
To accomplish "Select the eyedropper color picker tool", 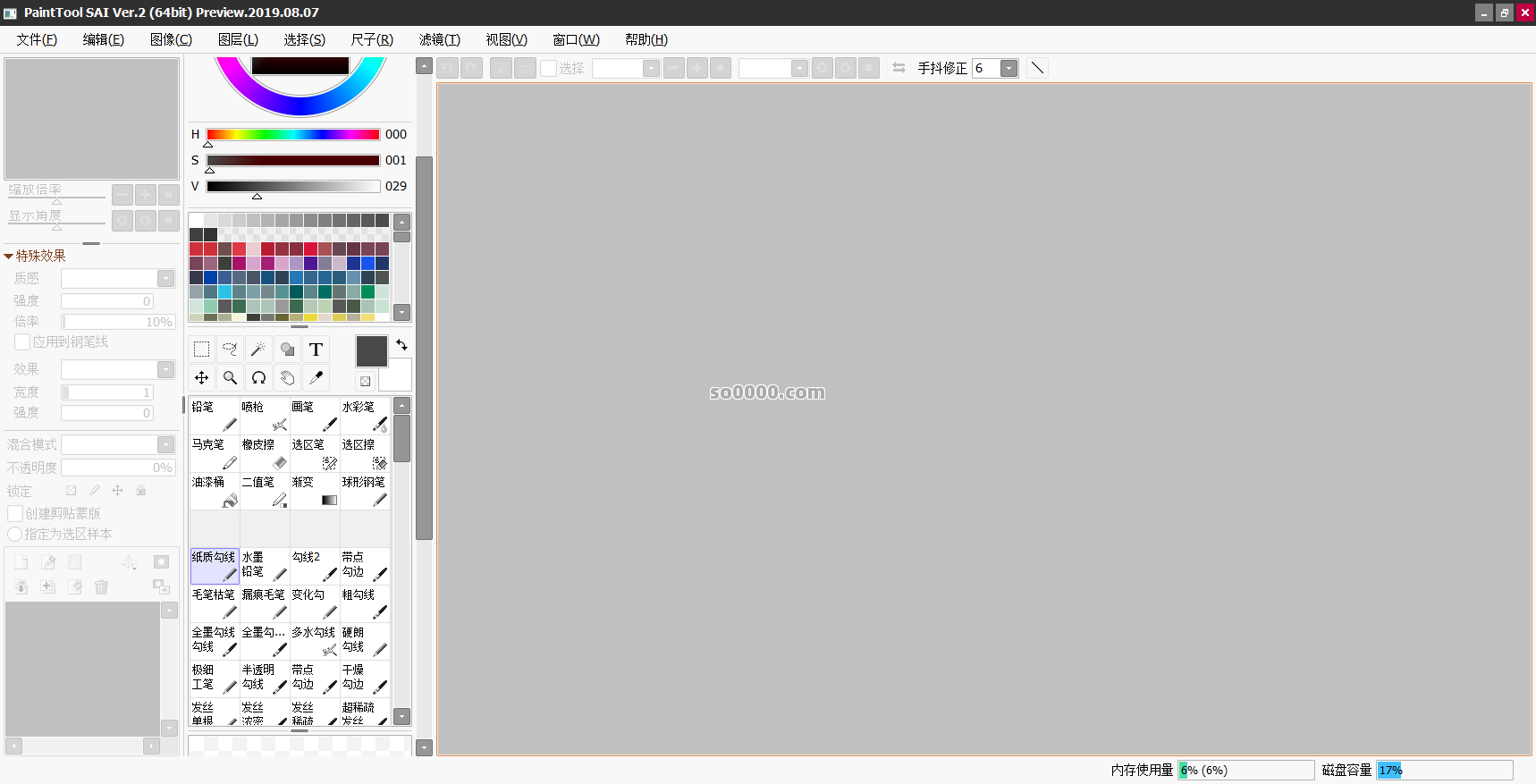I will [x=316, y=378].
